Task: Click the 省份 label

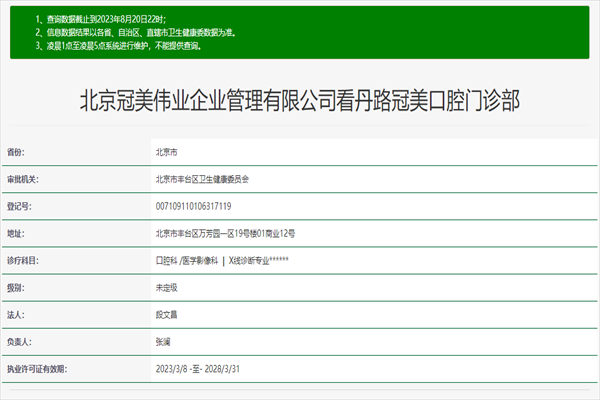Action: pyautogui.click(x=16, y=152)
